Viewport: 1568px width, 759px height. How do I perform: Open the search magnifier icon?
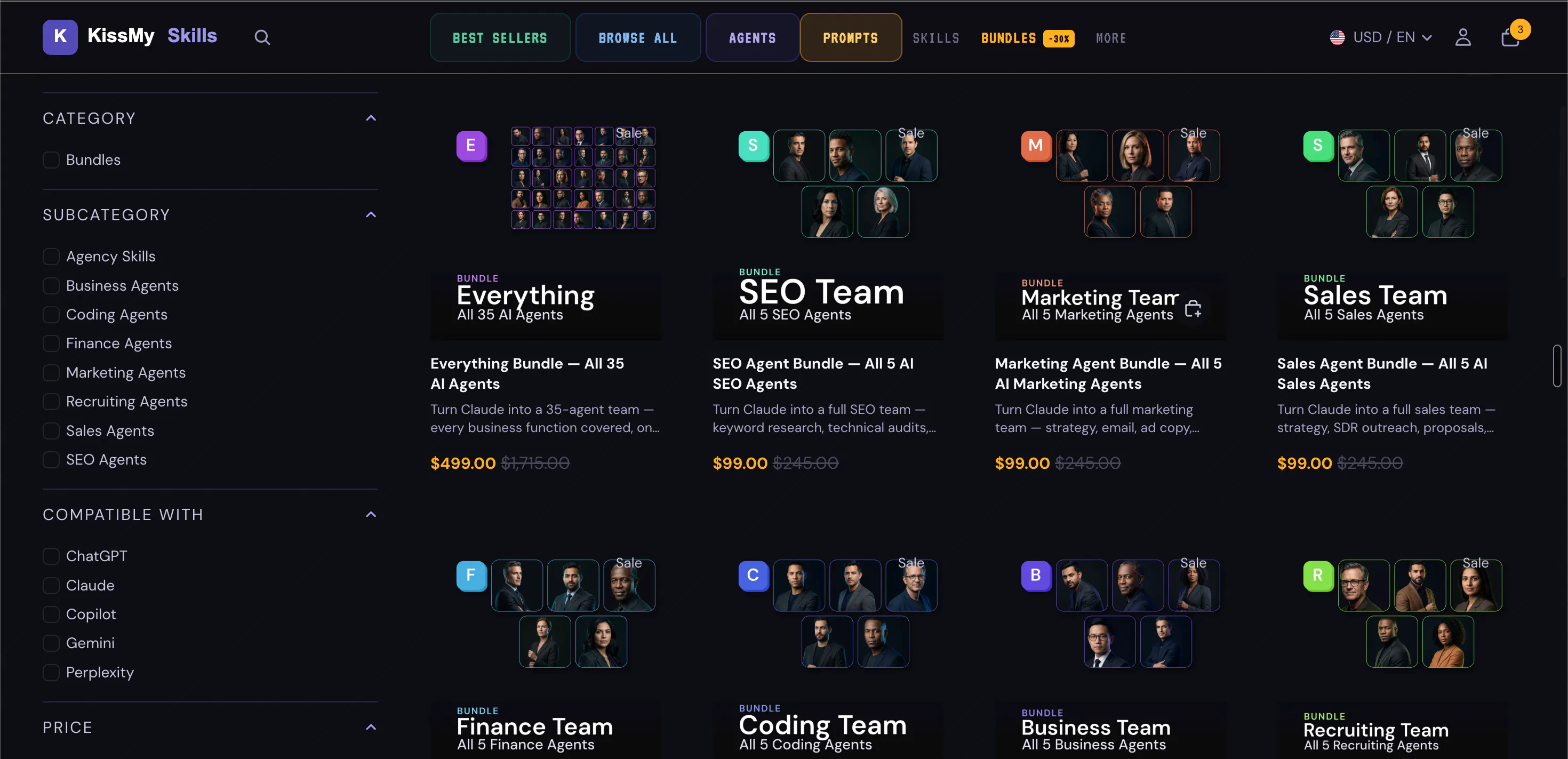[262, 38]
